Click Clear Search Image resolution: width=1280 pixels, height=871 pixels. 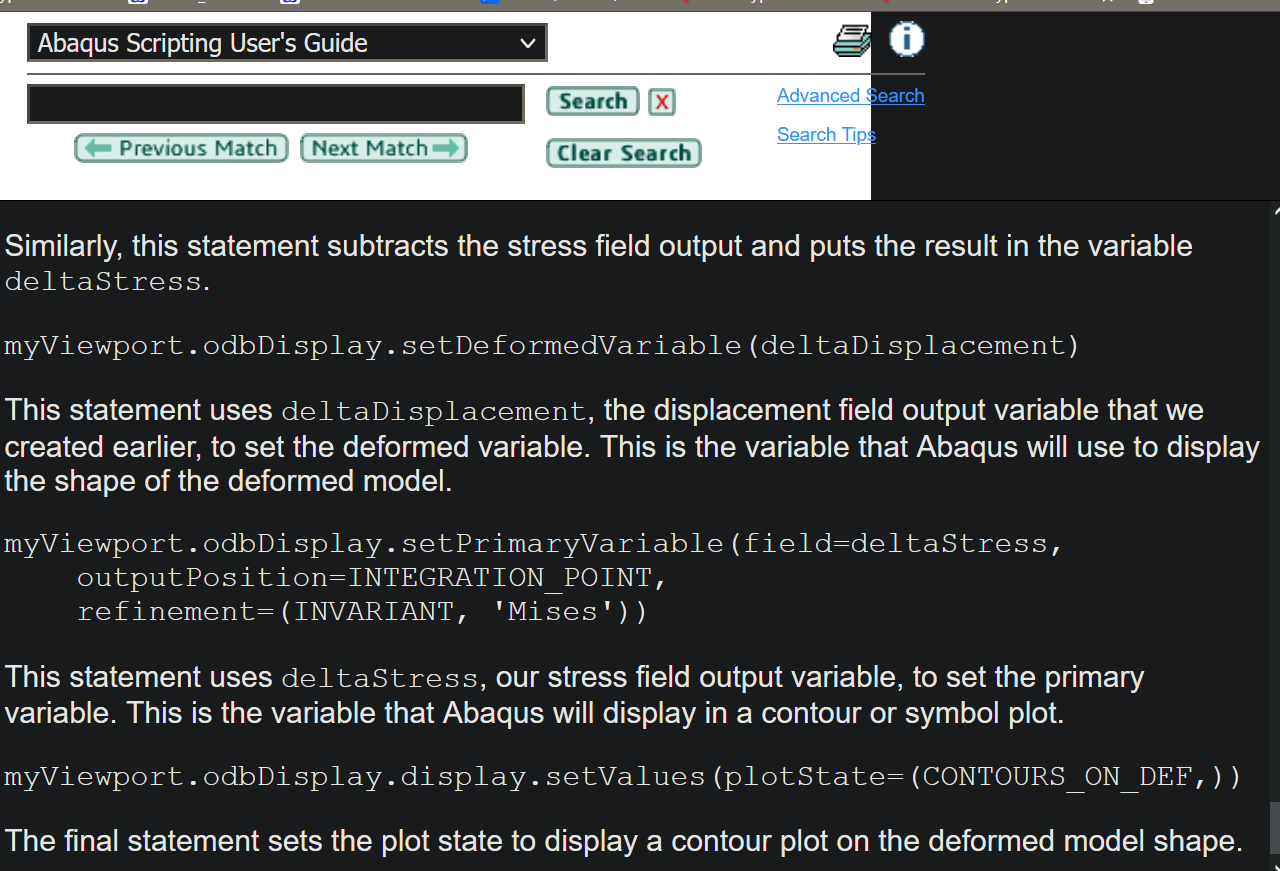click(623, 152)
